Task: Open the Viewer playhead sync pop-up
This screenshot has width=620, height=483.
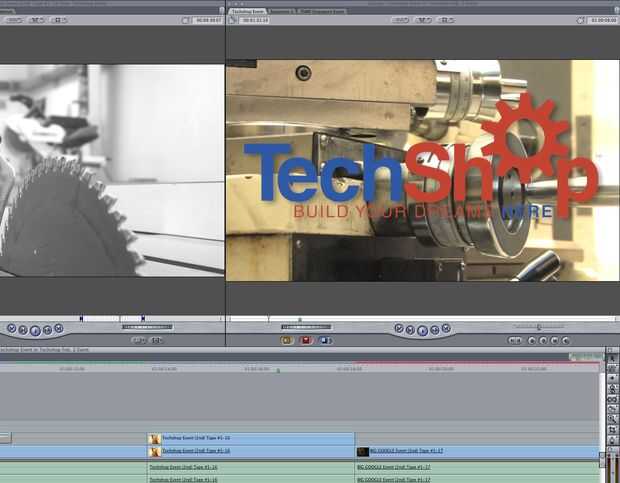Action: click(60, 20)
